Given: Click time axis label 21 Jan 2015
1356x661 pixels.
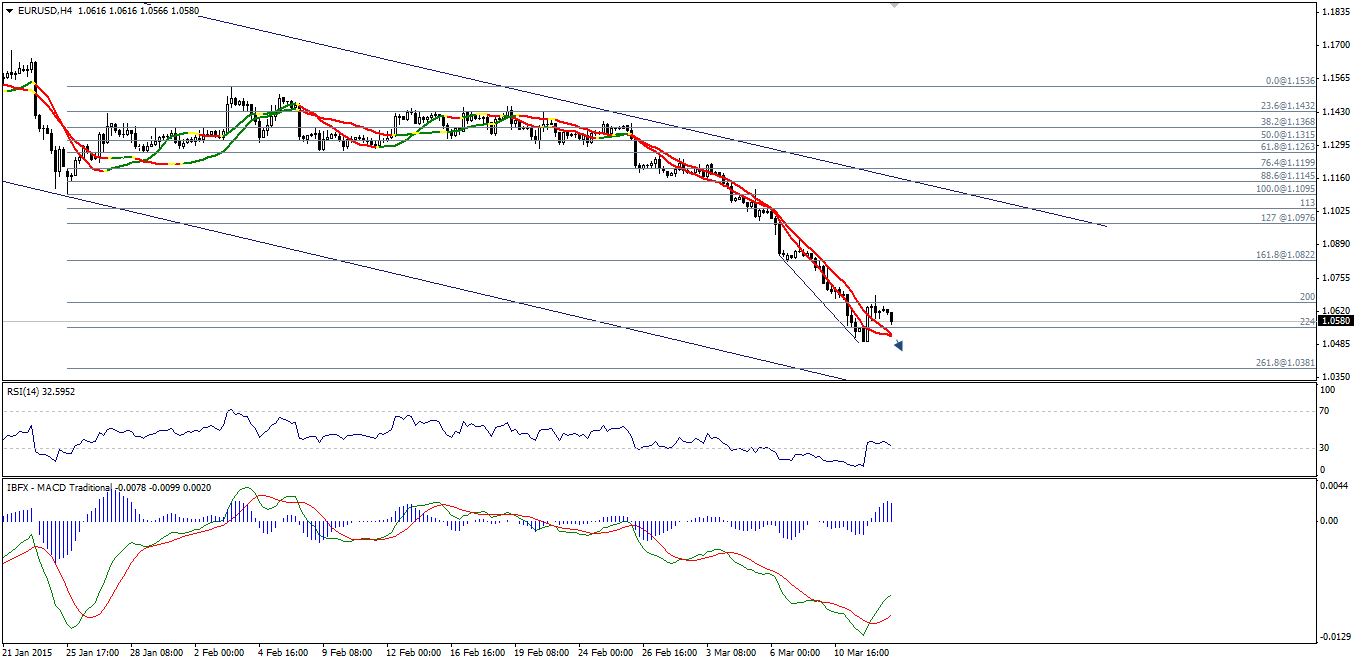Looking at the screenshot, I should coord(27,652).
